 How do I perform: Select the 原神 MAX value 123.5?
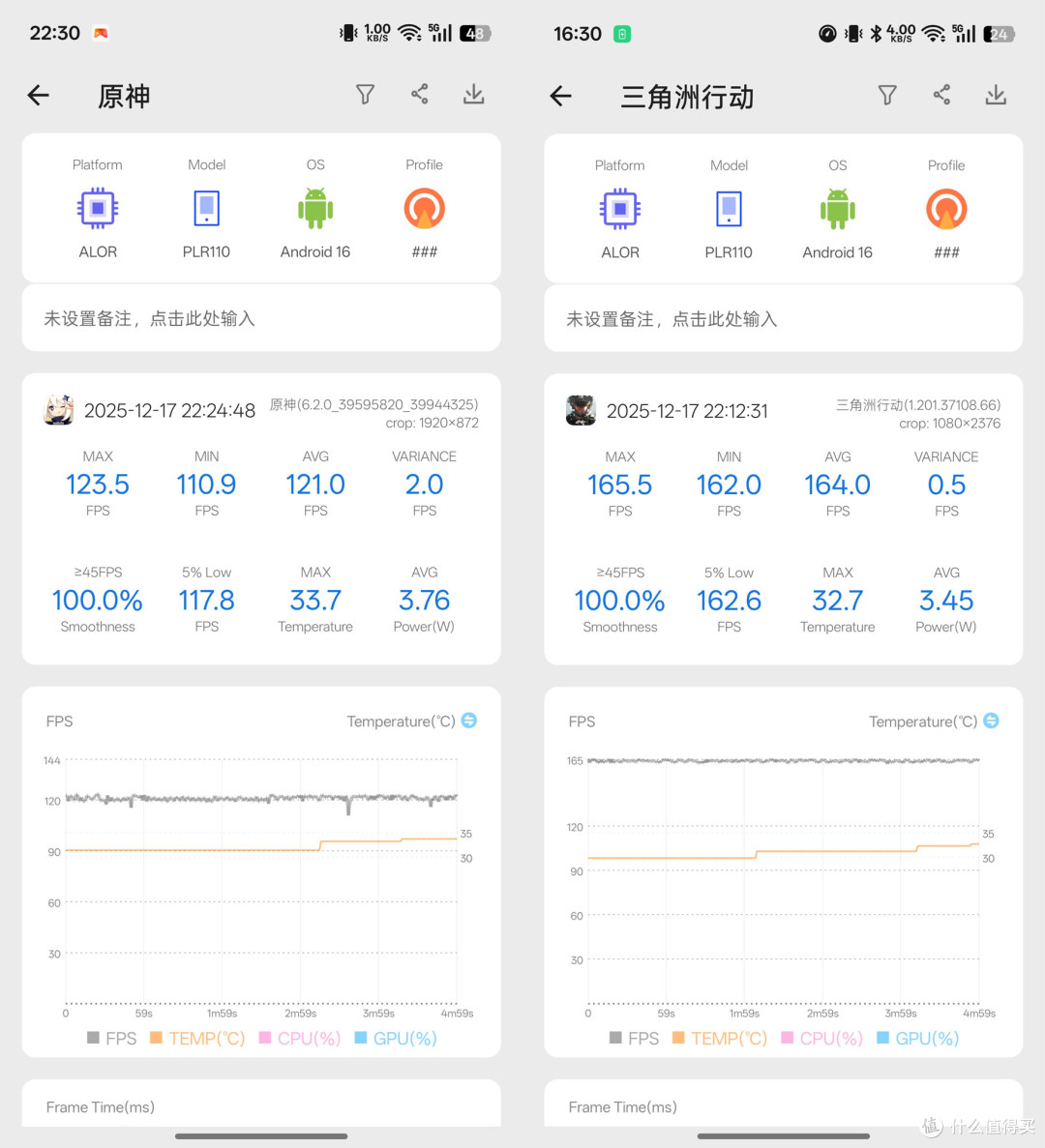point(98,484)
